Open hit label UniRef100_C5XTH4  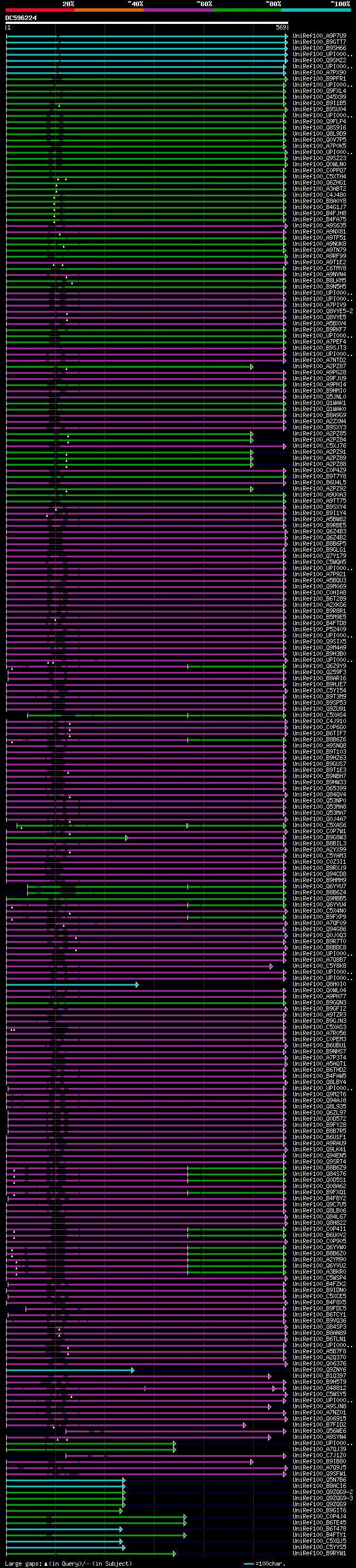(x=319, y=176)
